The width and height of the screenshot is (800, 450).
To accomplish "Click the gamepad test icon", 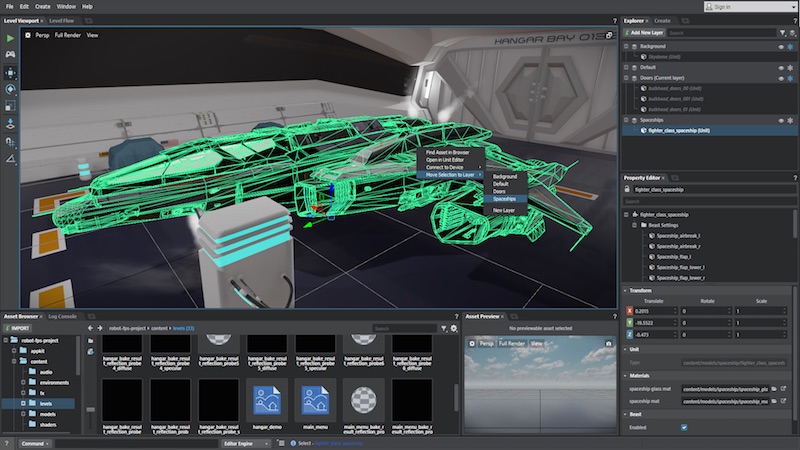I will point(10,54).
